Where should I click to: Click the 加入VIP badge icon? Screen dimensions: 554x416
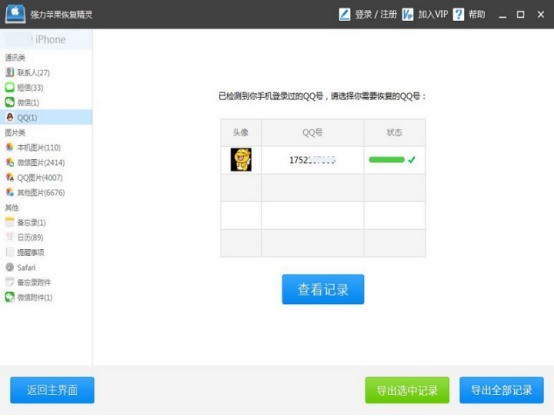point(407,14)
